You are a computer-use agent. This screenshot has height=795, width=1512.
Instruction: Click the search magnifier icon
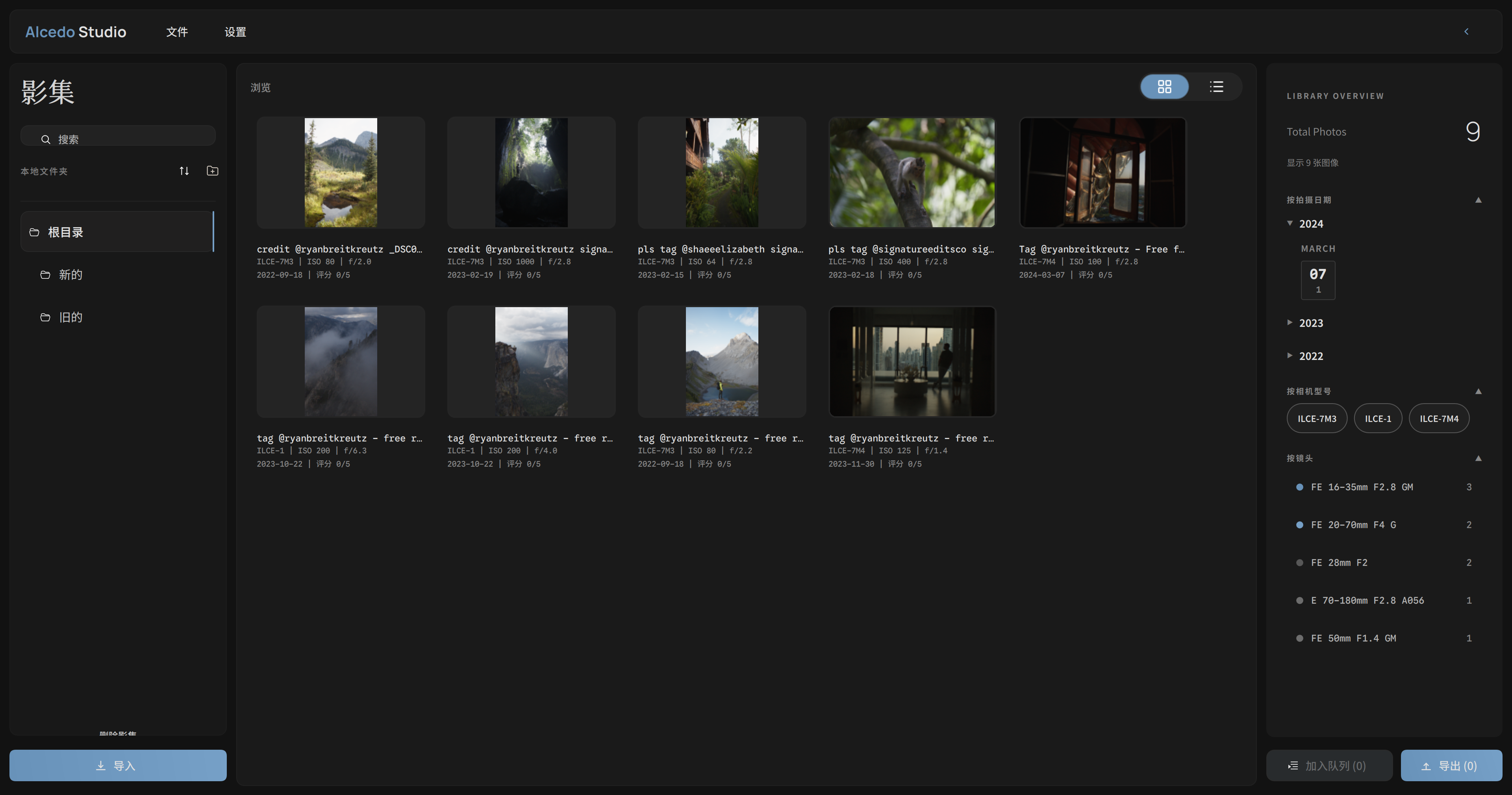pos(45,139)
